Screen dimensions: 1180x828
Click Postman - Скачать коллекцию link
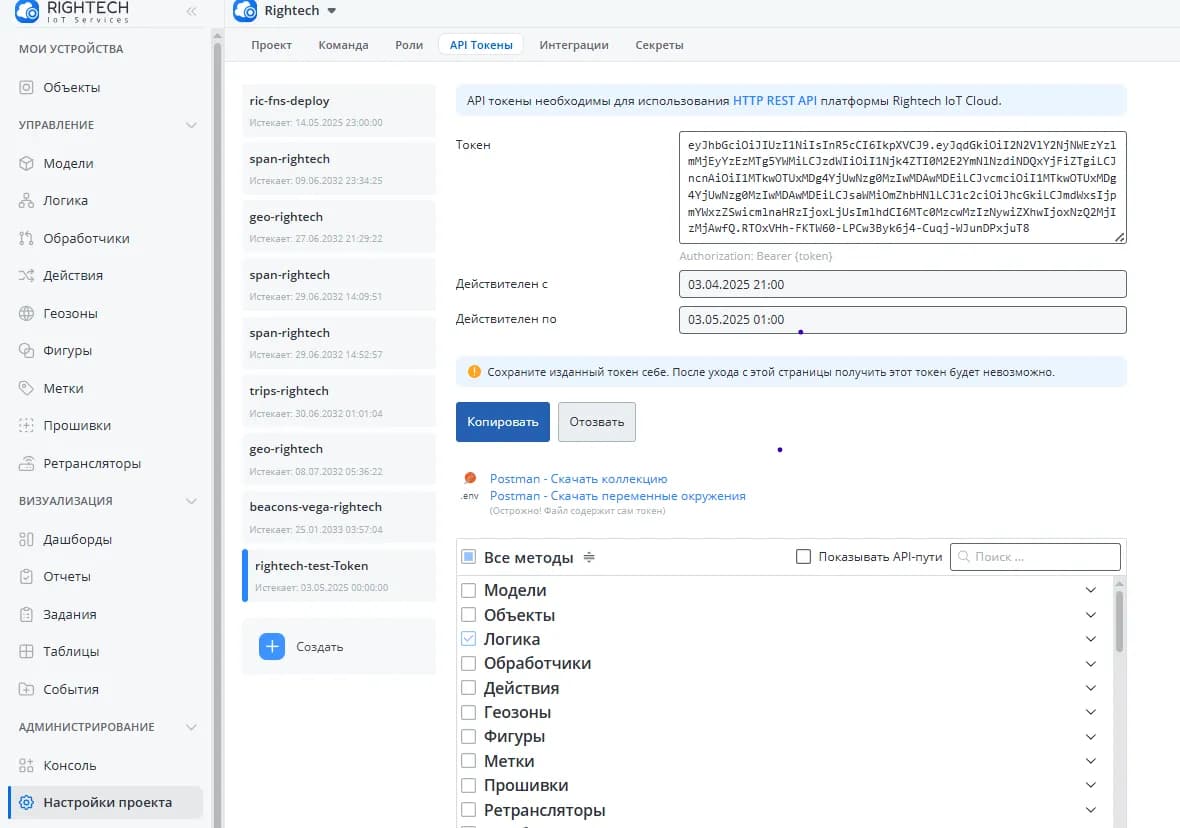pyautogui.click(x=578, y=479)
